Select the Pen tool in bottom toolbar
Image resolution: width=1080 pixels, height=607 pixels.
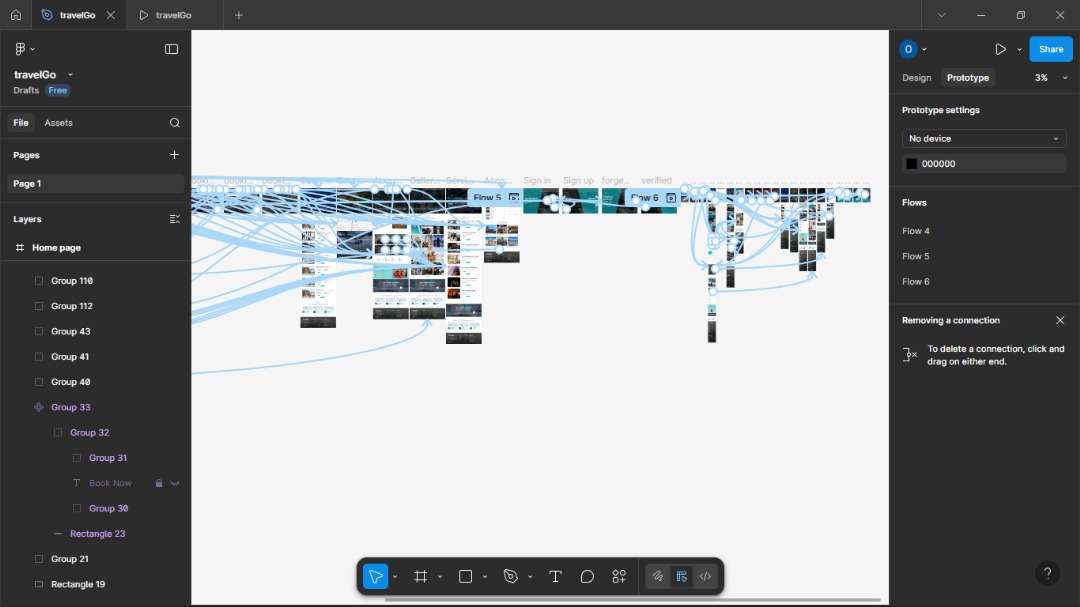point(510,577)
